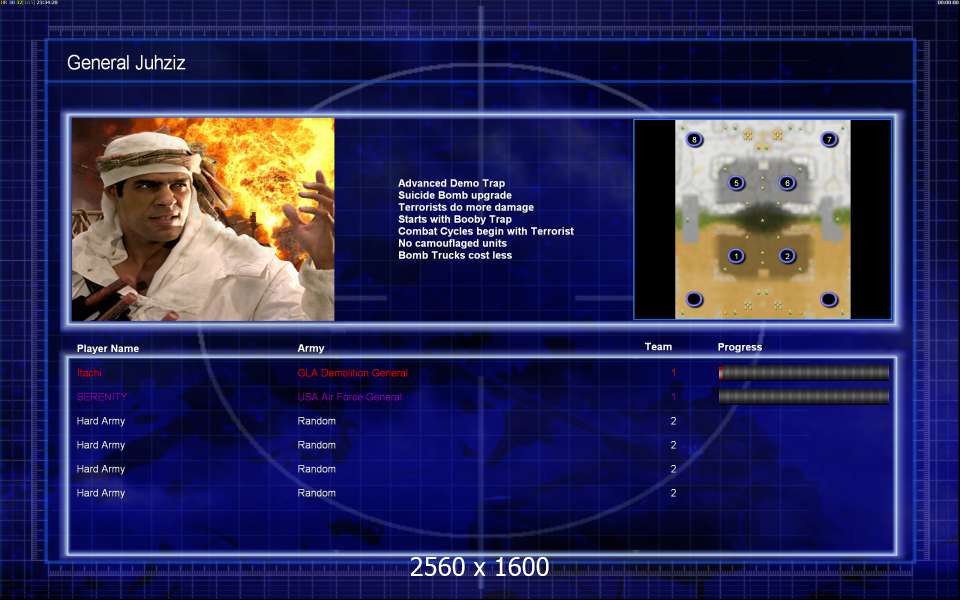This screenshot has width=960, height=600.
Task: Select start position marker 5 on minimap
Action: [x=737, y=183]
